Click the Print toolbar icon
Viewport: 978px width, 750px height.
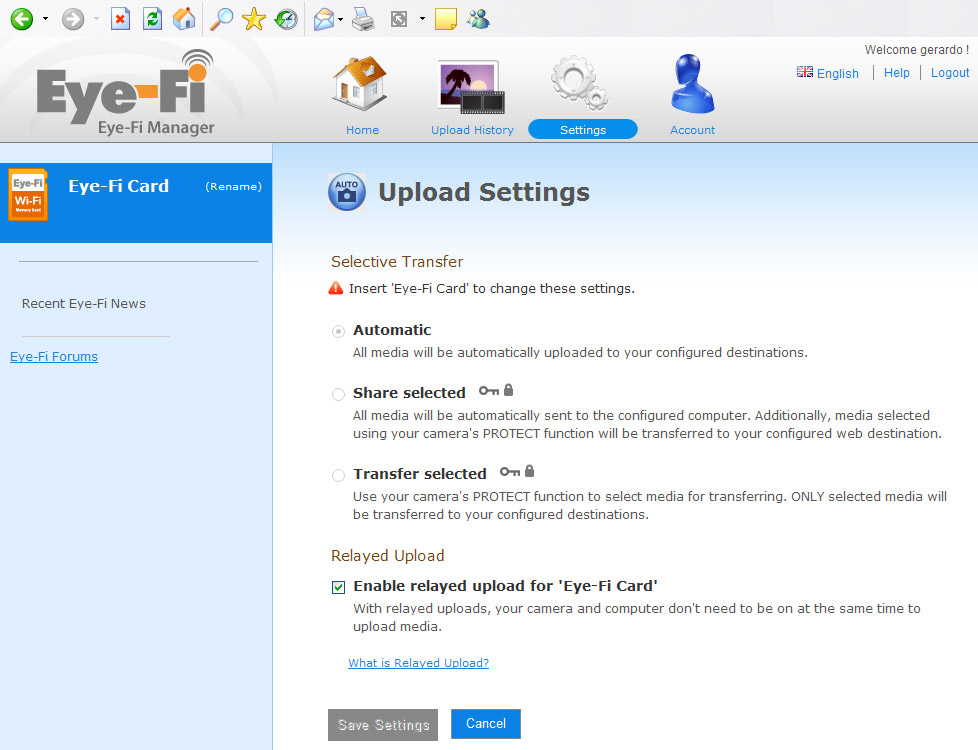[363, 19]
